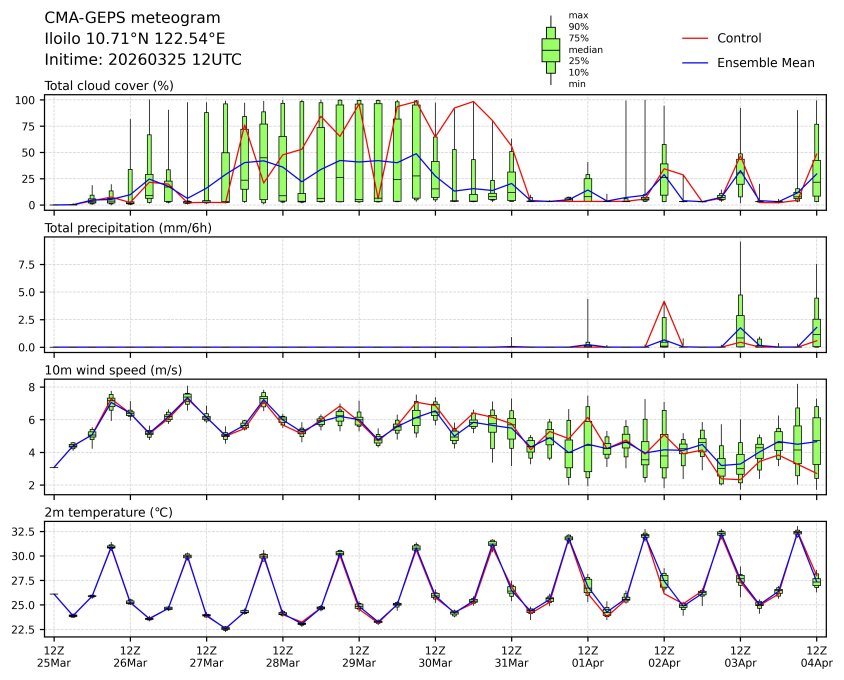
Task: Click the 7.5 precipitation y-axis tick
Action: (28, 267)
